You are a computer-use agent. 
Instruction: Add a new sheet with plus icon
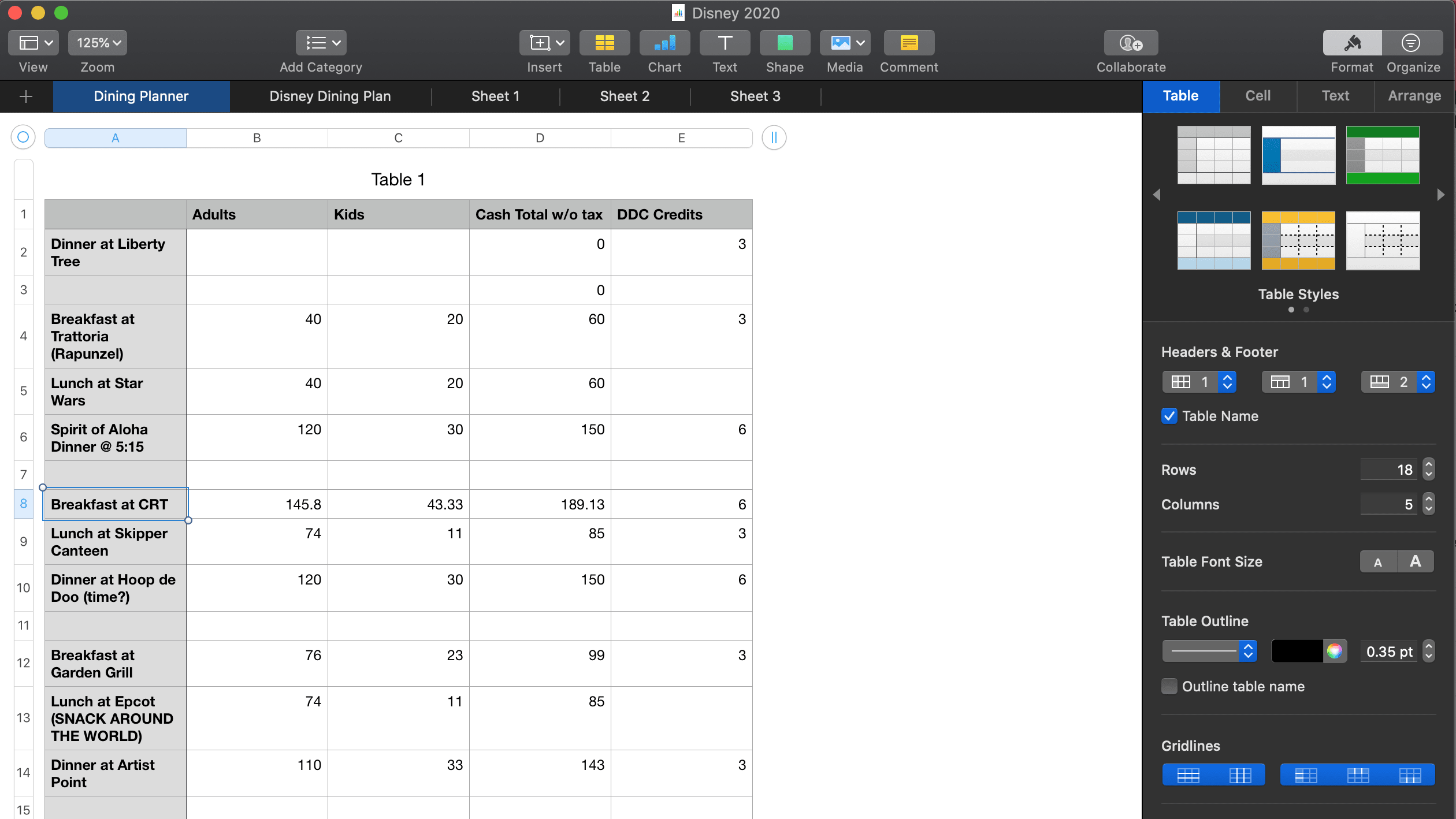26,96
